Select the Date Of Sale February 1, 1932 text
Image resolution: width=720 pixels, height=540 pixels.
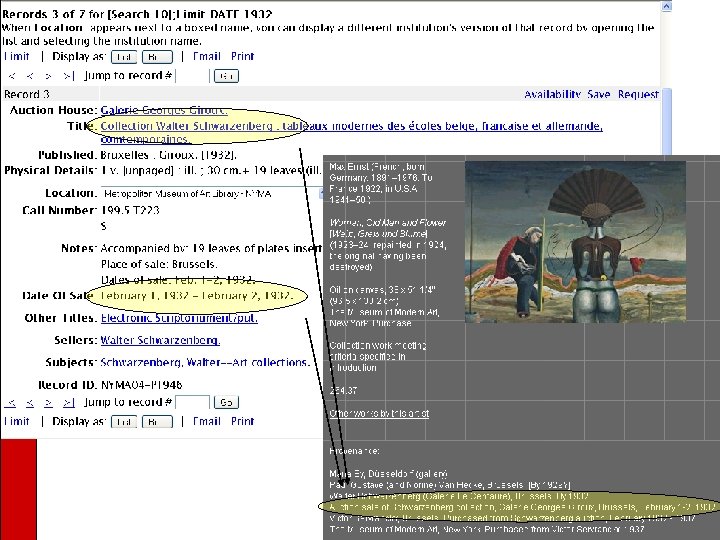click(x=197, y=296)
